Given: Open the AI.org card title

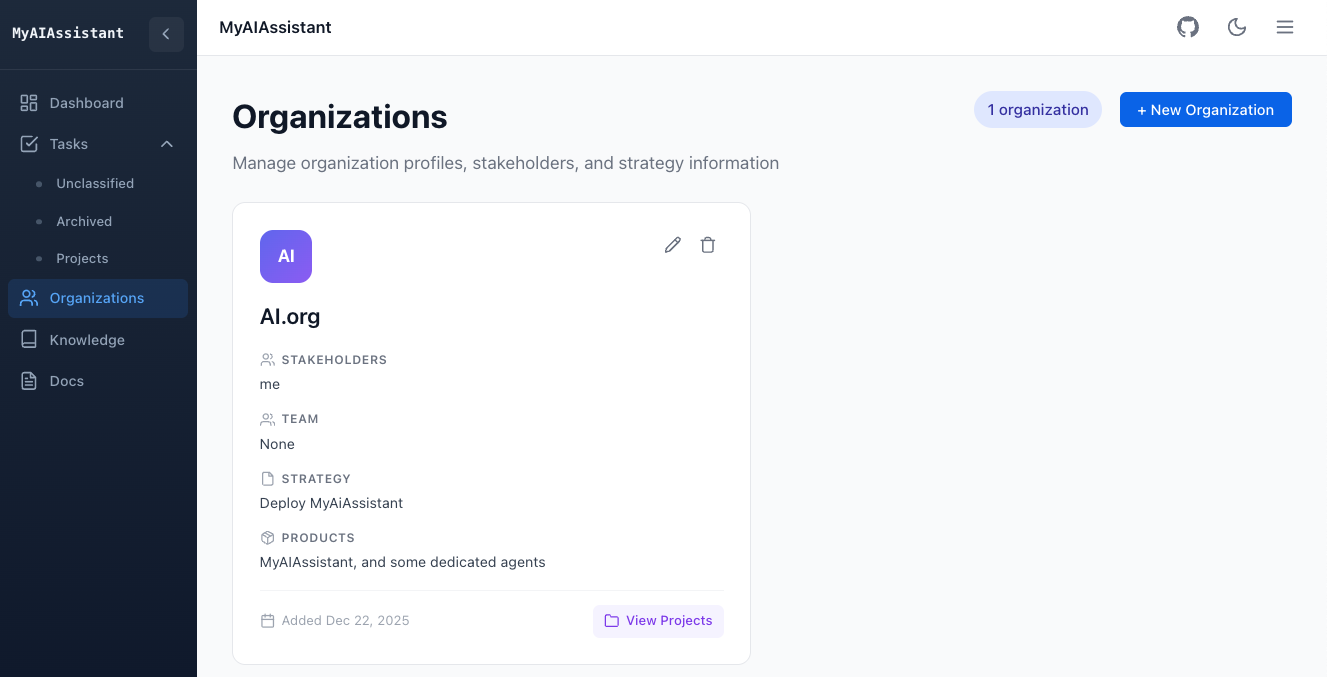Looking at the screenshot, I should pyautogui.click(x=290, y=317).
